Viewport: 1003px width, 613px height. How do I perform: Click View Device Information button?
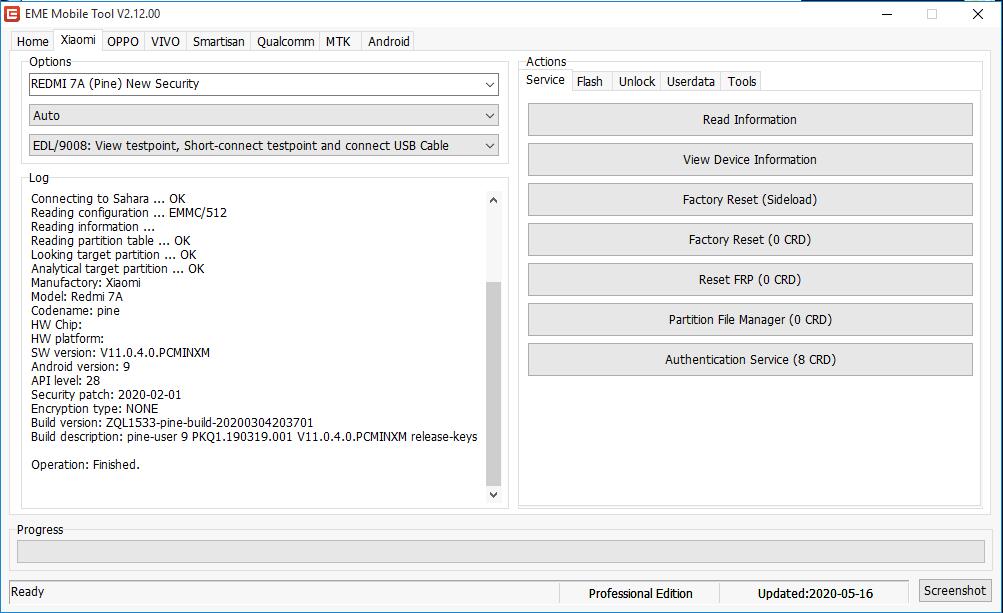[x=750, y=160]
